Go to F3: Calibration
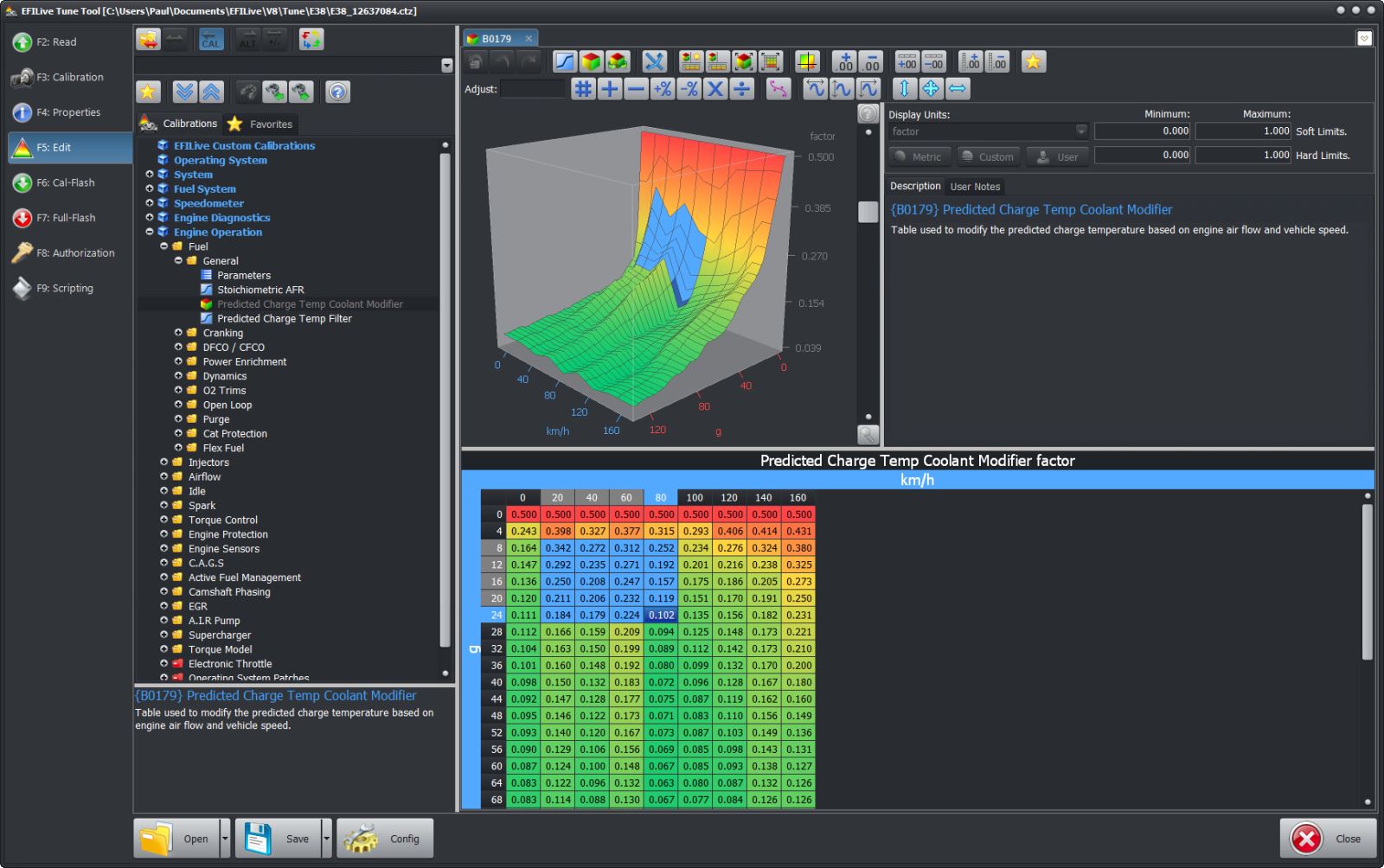 tap(69, 77)
